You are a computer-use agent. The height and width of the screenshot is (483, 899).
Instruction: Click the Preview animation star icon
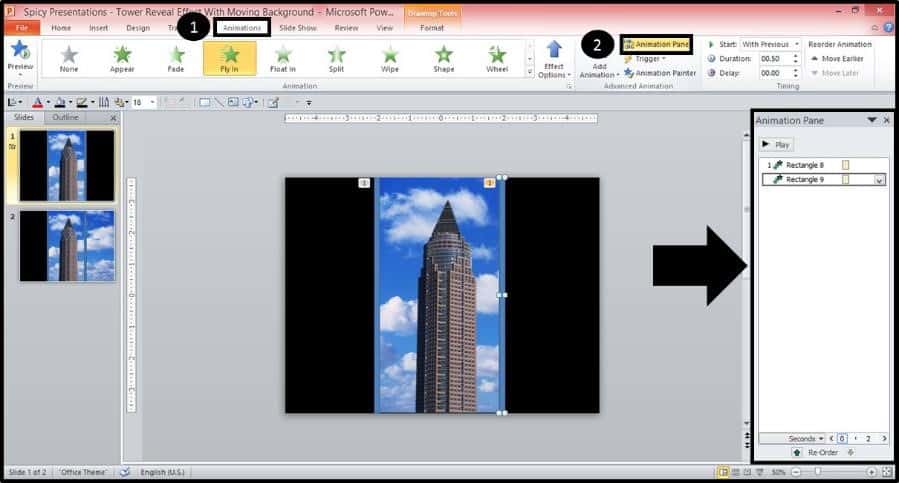[20, 50]
